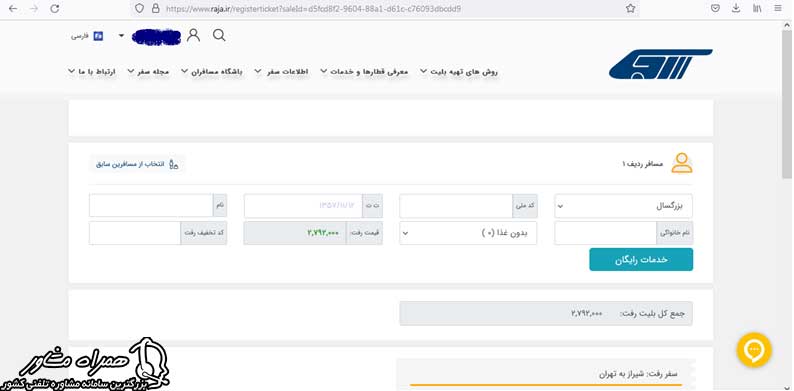Open the روش های تهیه بلیت menu
The image size is (794, 391).
click(459, 72)
